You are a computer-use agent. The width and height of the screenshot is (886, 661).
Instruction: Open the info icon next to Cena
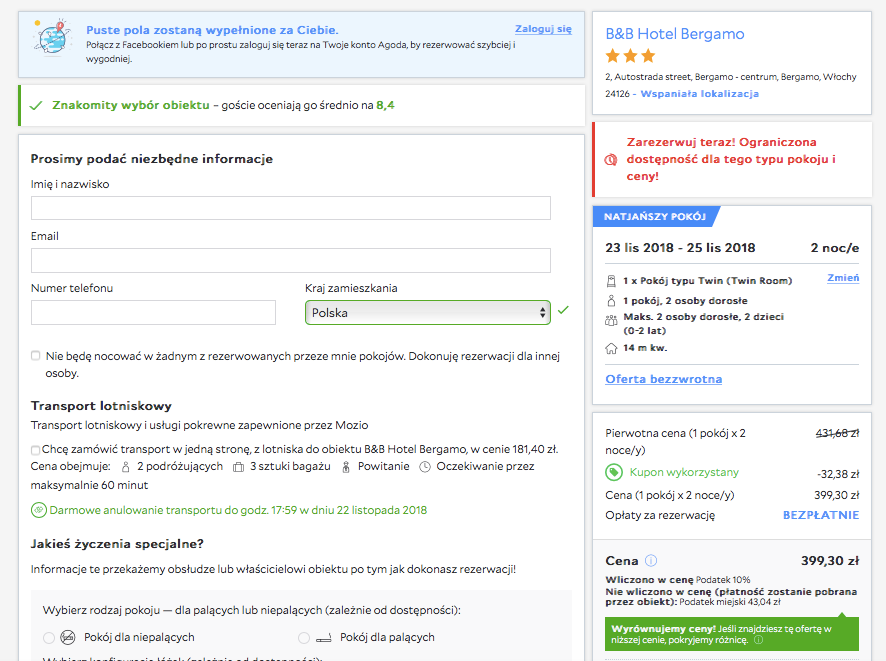tap(651, 560)
